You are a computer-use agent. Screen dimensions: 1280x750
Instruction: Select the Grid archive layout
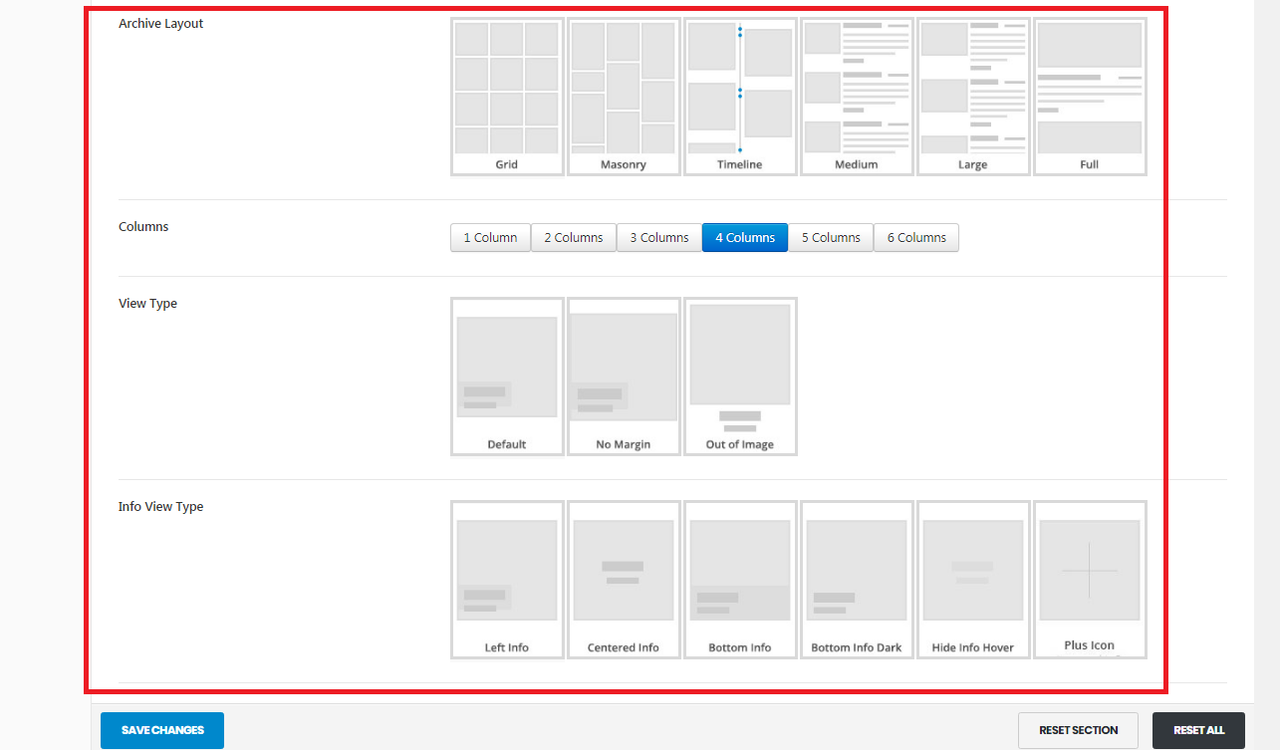[507, 96]
